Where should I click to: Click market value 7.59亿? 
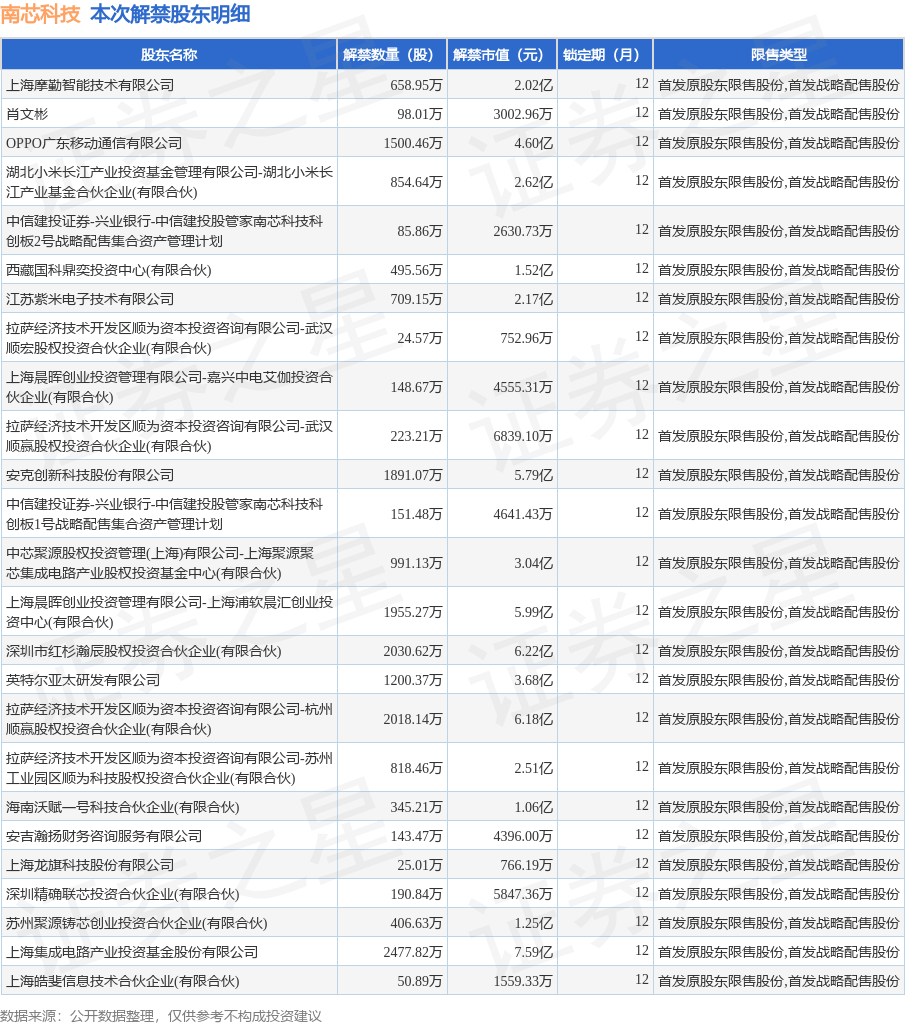click(x=533, y=952)
